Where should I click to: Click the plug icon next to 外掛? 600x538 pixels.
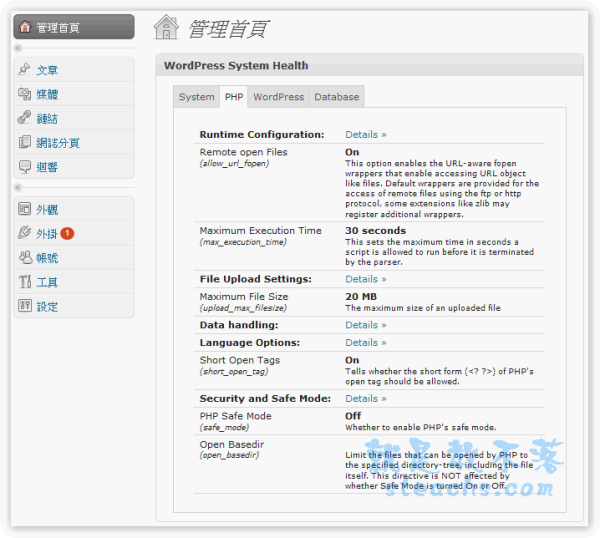pyautogui.click(x=24, y=233)
